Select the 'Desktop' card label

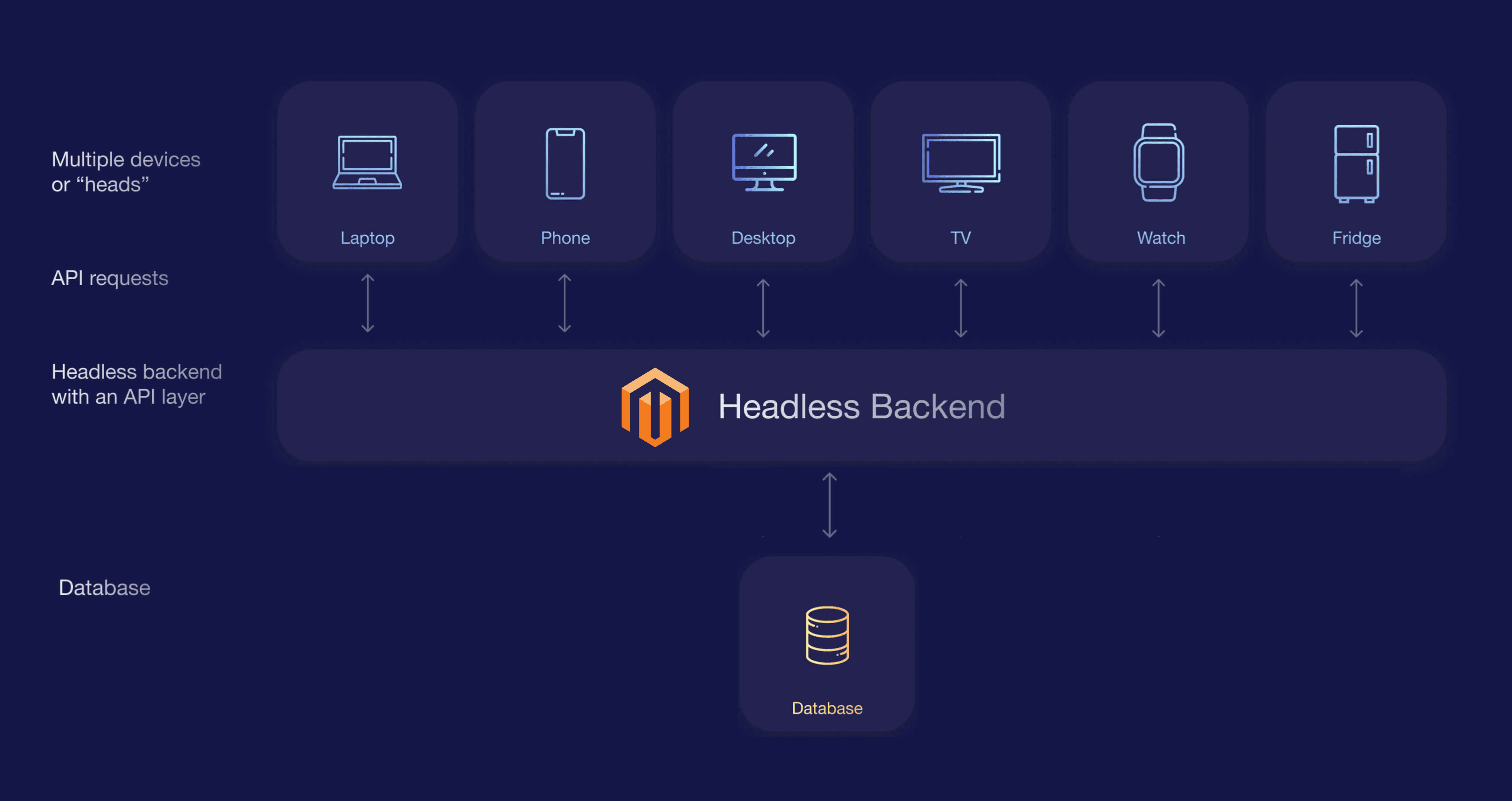[763, 238]
